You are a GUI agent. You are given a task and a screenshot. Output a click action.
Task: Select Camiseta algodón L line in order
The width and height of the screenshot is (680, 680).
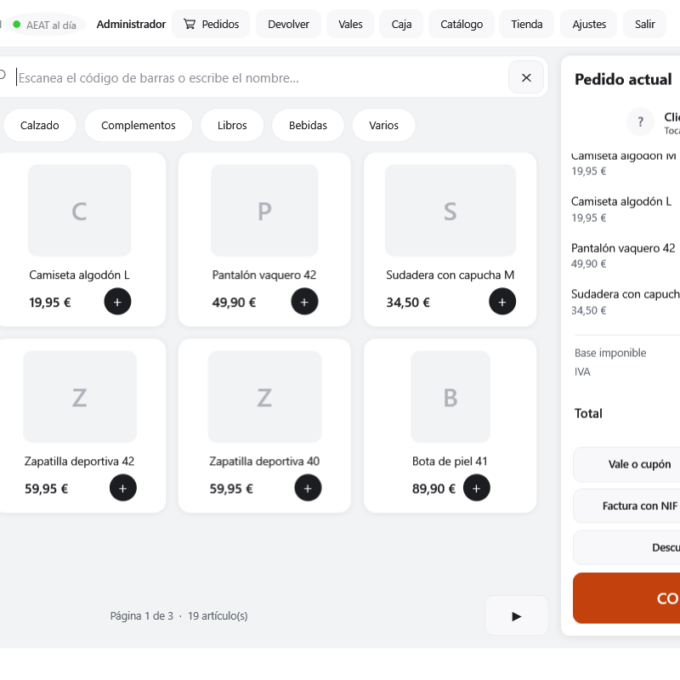coord(625,209)
